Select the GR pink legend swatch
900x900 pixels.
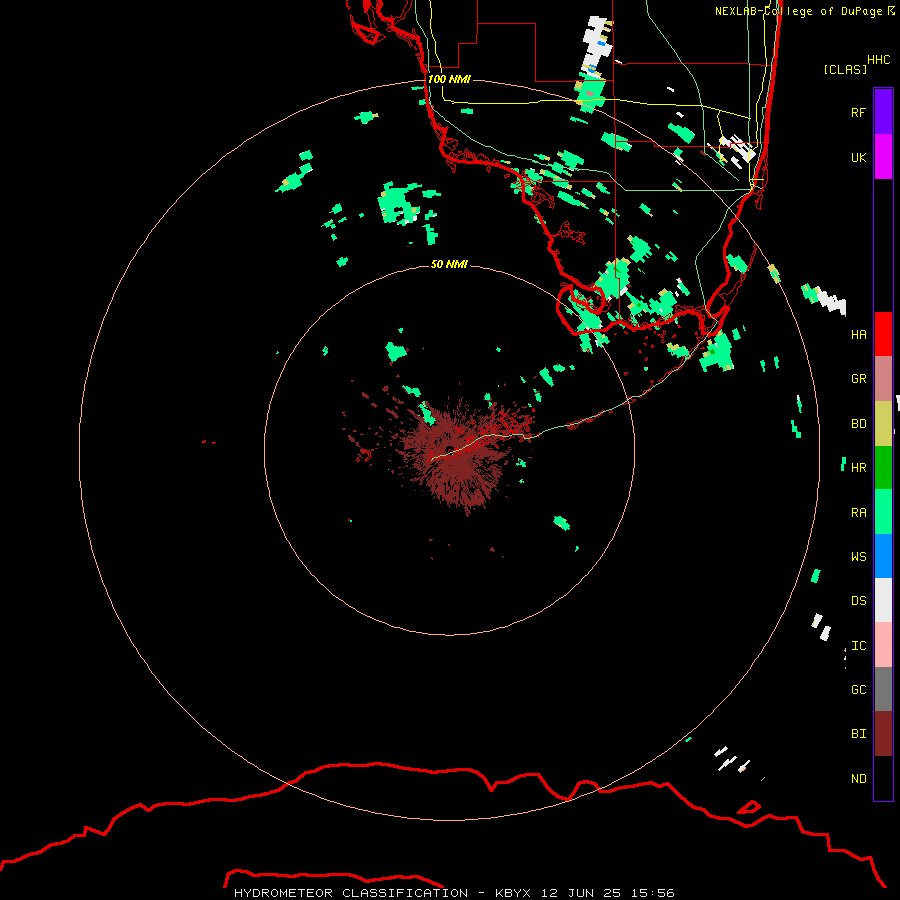pyautogui.click(x=883, y=379)
